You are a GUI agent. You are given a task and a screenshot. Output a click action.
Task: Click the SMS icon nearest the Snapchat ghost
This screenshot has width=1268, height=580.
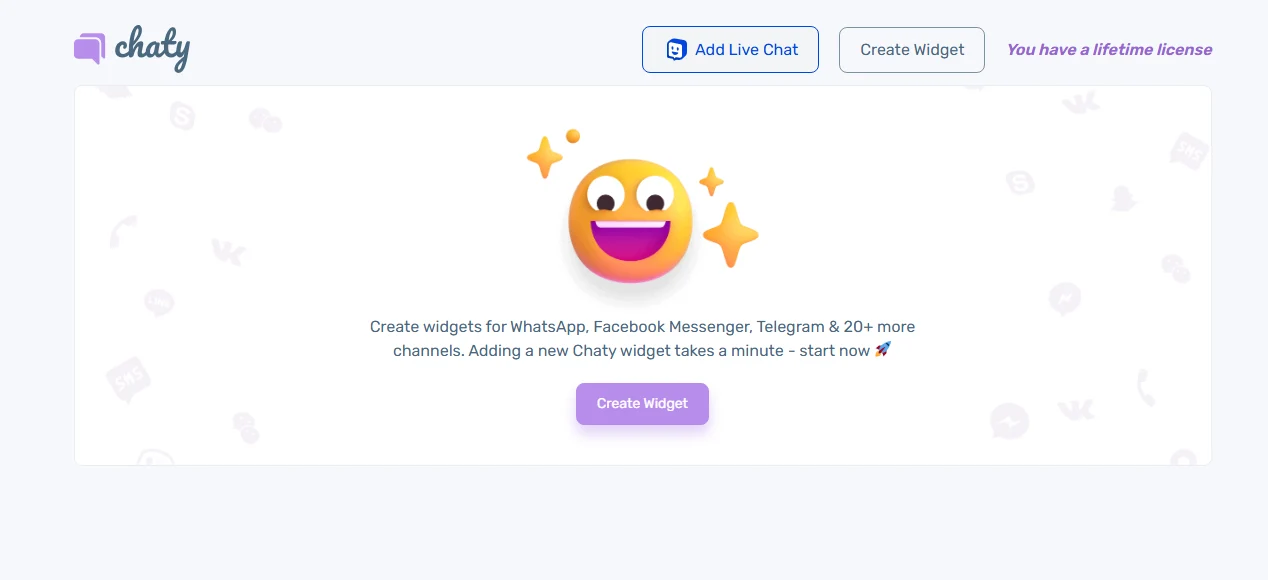pos(1189,151)
